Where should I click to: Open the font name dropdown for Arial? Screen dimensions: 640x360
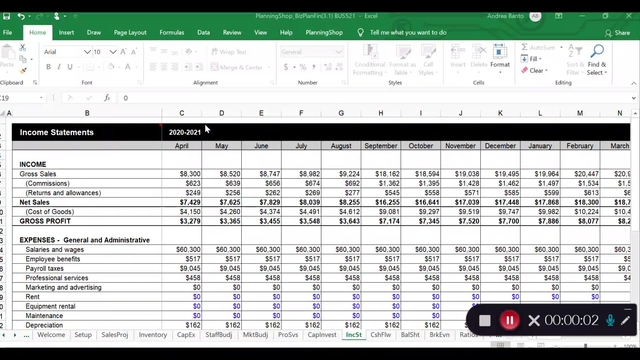click(87, 52)
